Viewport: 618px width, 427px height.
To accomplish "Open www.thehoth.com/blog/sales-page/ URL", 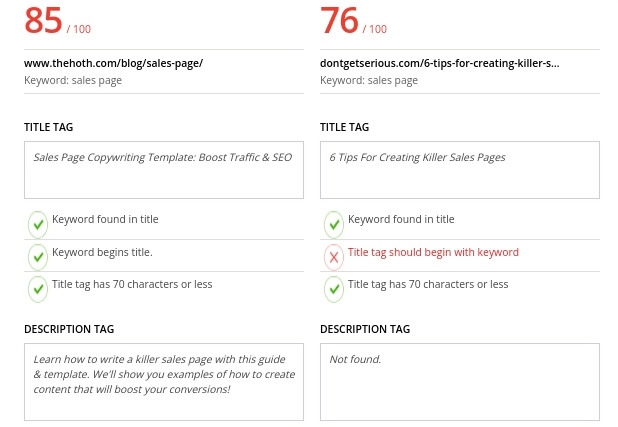I will 113,62.
